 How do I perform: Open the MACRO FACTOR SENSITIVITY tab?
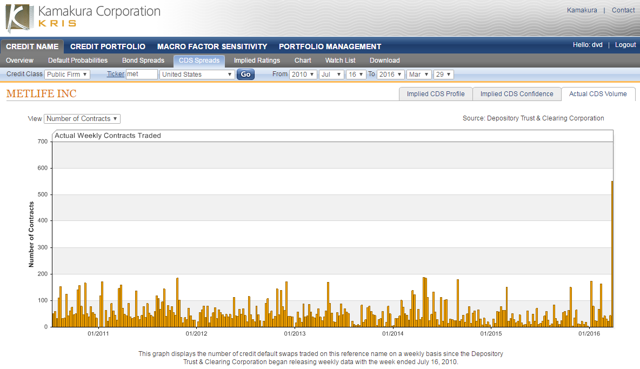pyautogui.click(x=212, y=47)
